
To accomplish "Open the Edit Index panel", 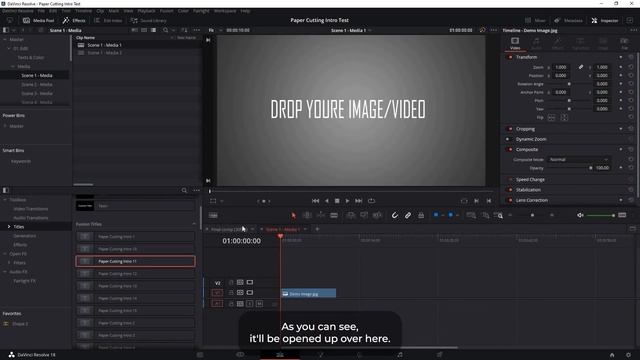I will (x=108, y=20).
